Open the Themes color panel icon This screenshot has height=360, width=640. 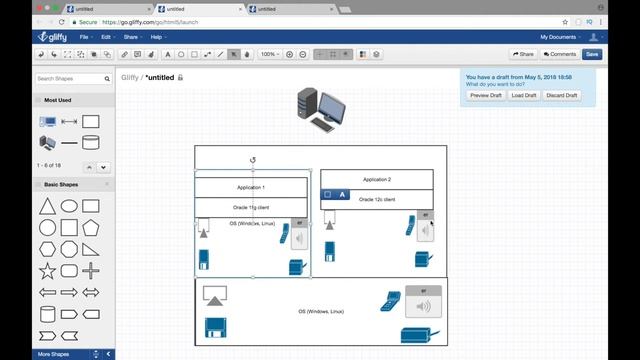click(362, 54)
